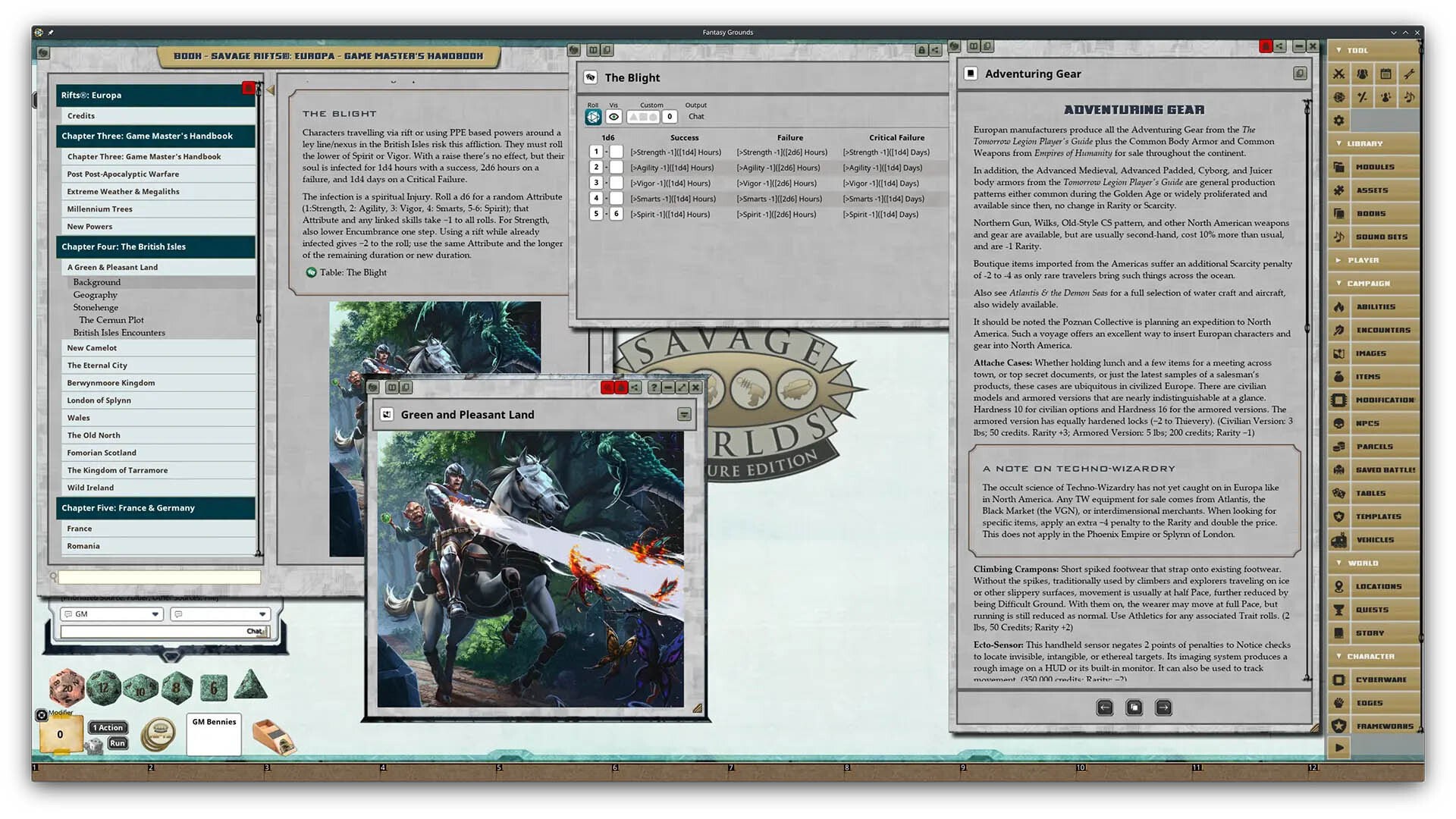This screenshot has height=819, width=1456.
Task: Open the plus/minus modifiers tool icon
Action: 1363,97
